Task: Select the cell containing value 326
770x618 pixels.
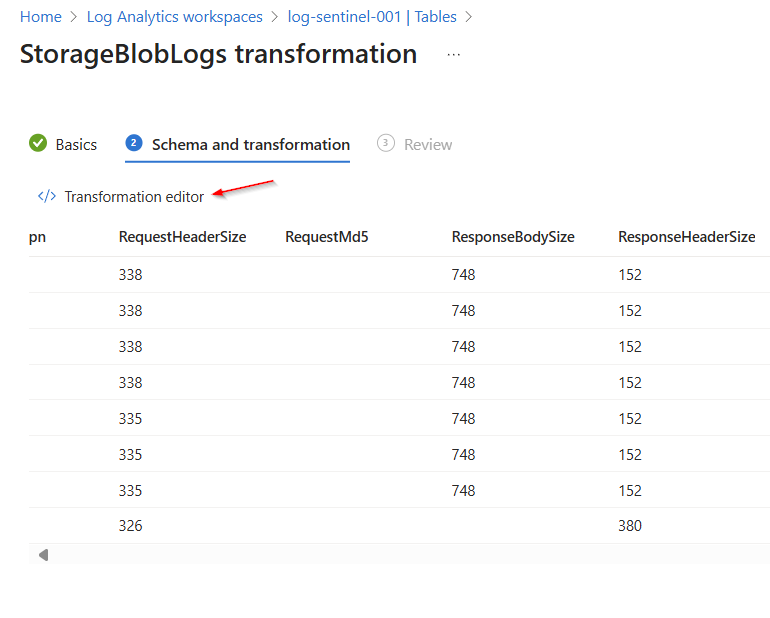Action: (131, 526)
